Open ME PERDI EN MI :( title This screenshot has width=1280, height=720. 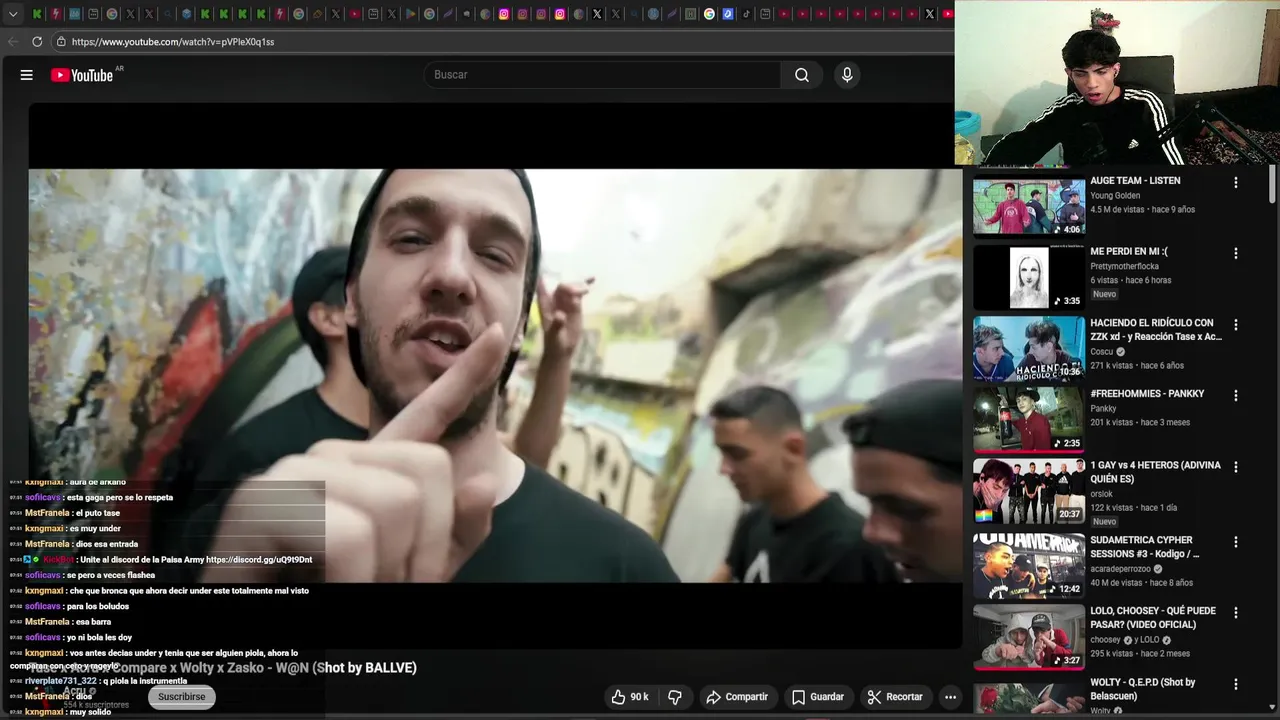[1129, 252]
